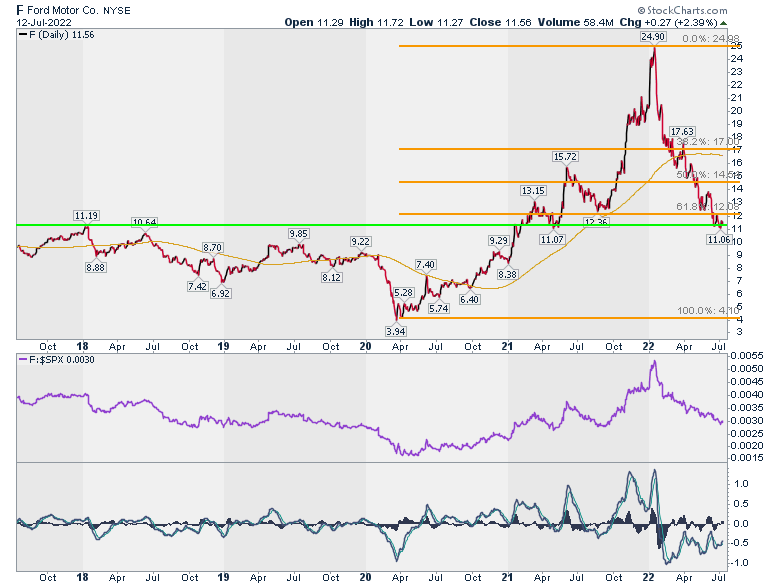Click the 11.06 price label at chart end

coord(719,240)
